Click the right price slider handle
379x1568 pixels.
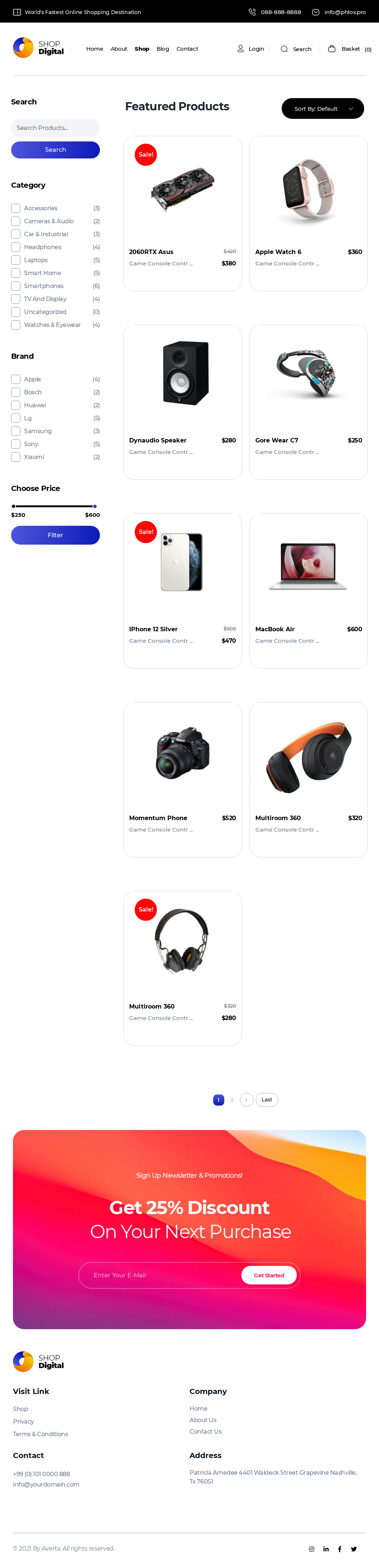click(95, 506)
